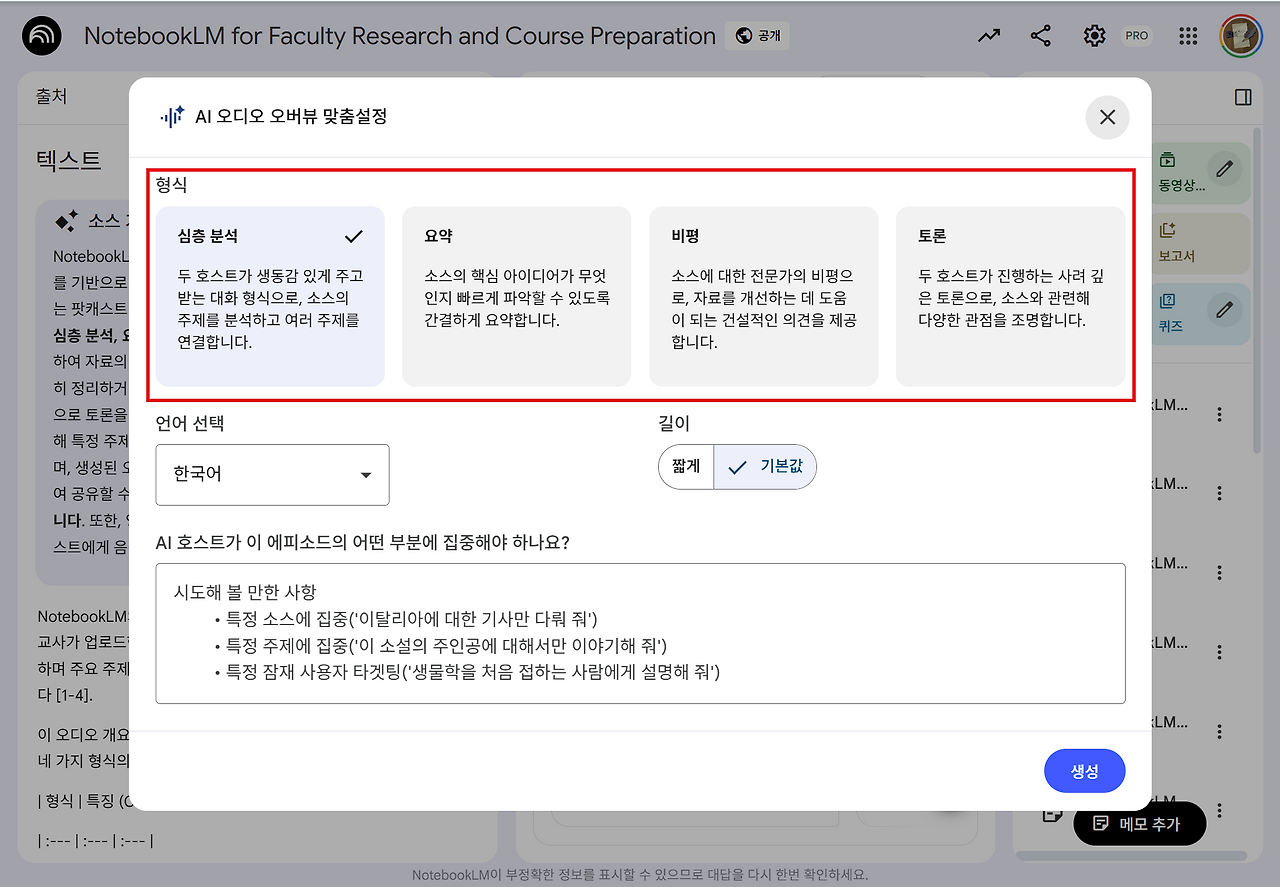
Task: Open the notebook analytics trend icon
Action: tap(989, 36)
